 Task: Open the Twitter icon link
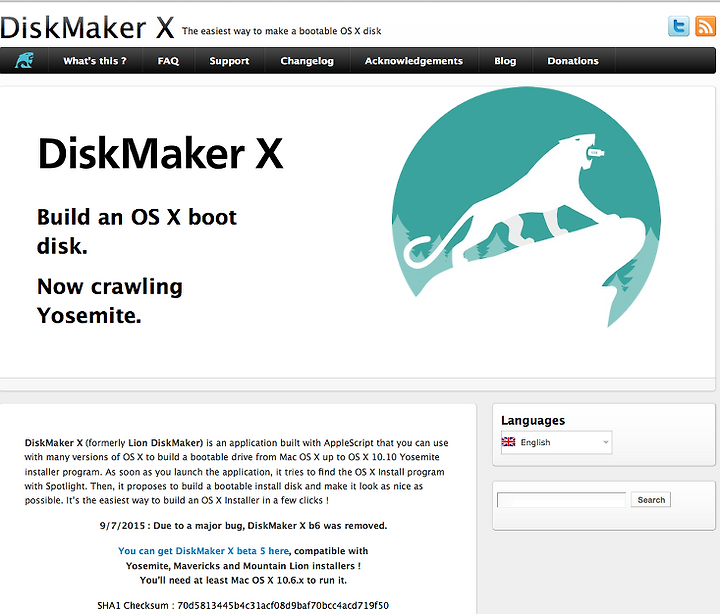coord(679,26)
